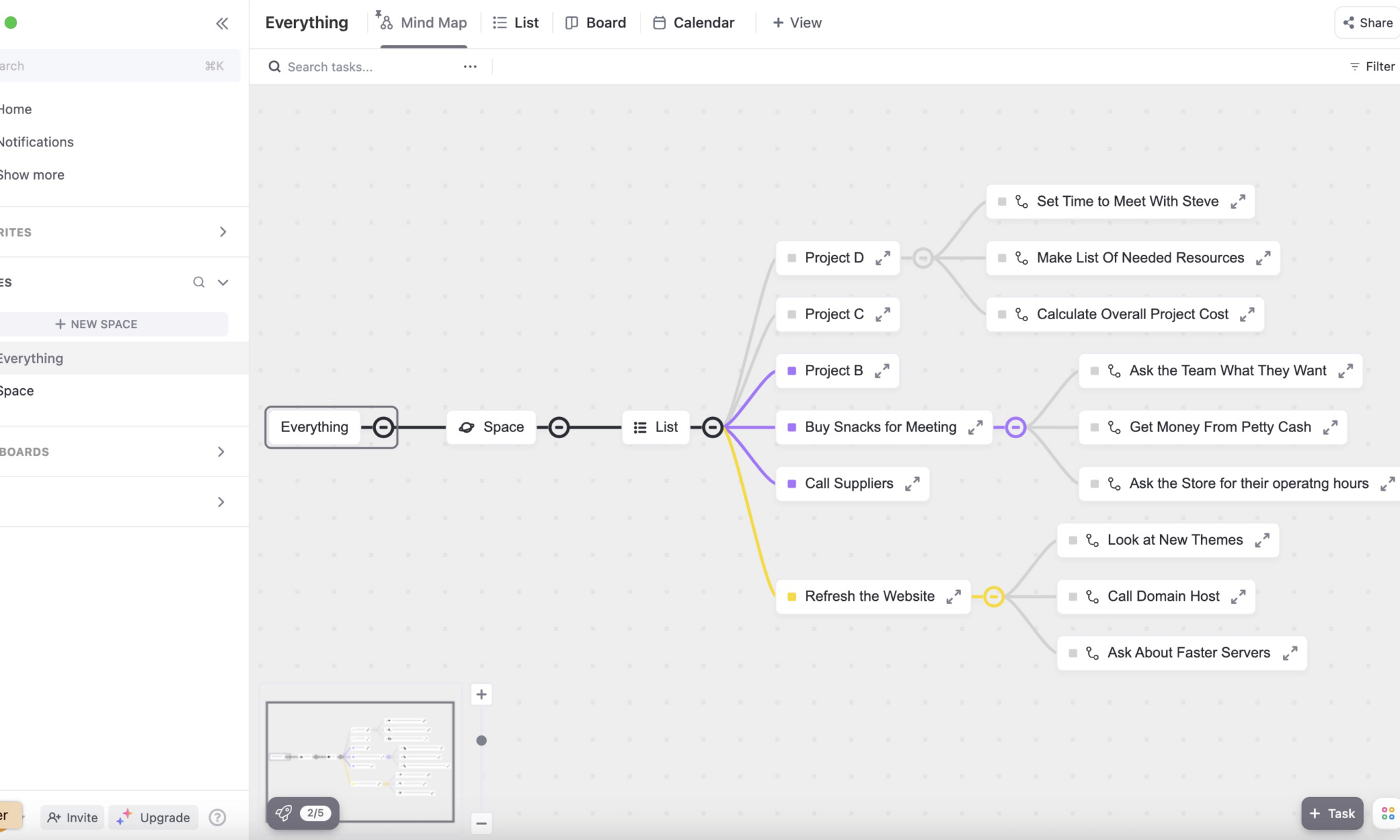
Task: Click the Share button
Action: click(x=1368, y=23)
